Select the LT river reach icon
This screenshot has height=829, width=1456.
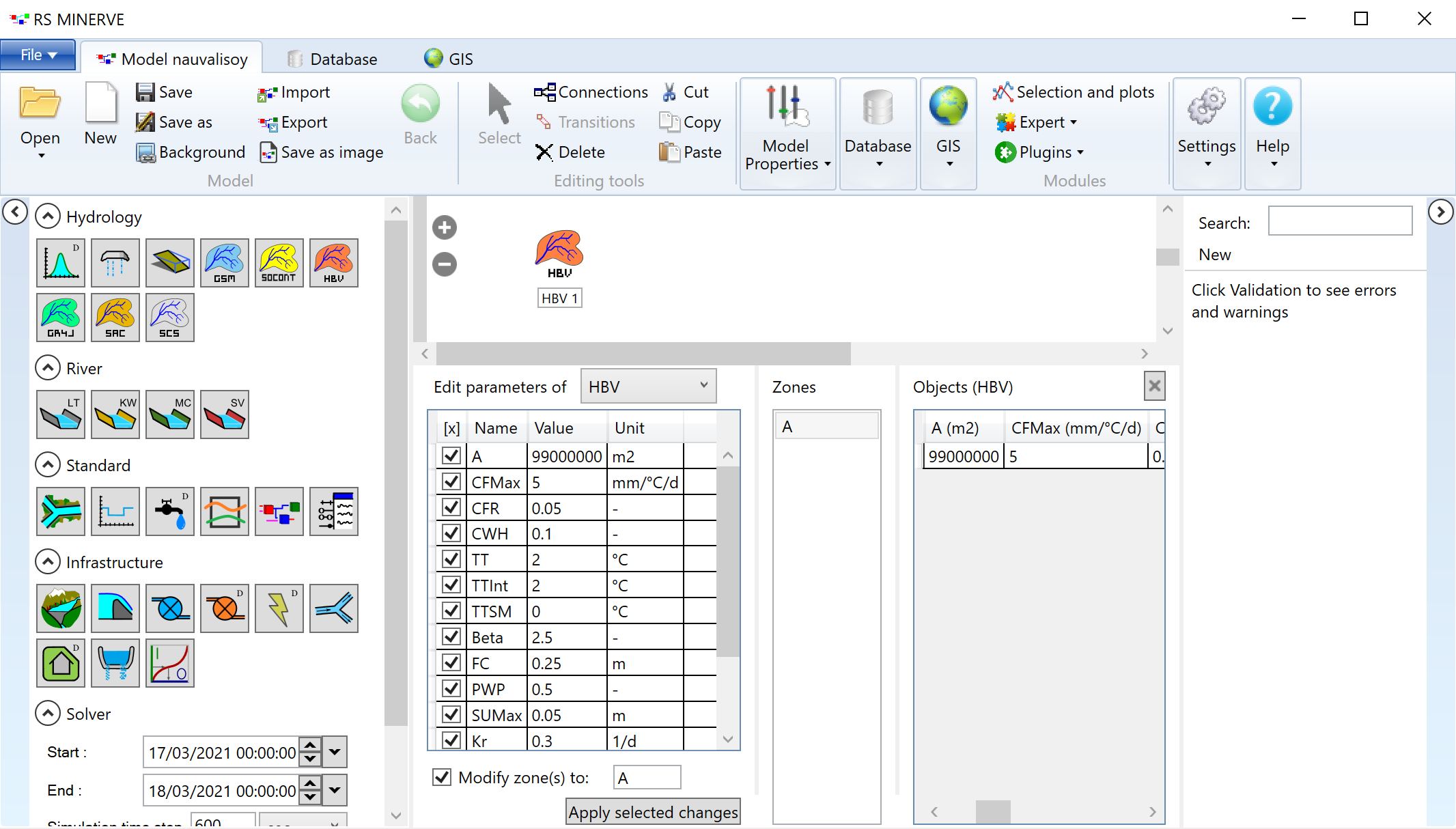pyautogui.click(x=61, y=414)
